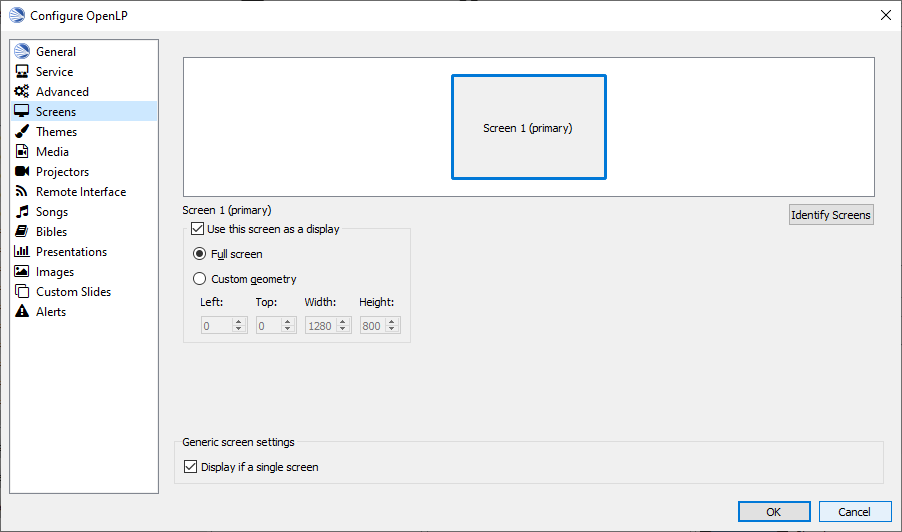The height and width of the screenshot is (532, 902).
Task: Switch to Media settings
Action: coord(84,151)
